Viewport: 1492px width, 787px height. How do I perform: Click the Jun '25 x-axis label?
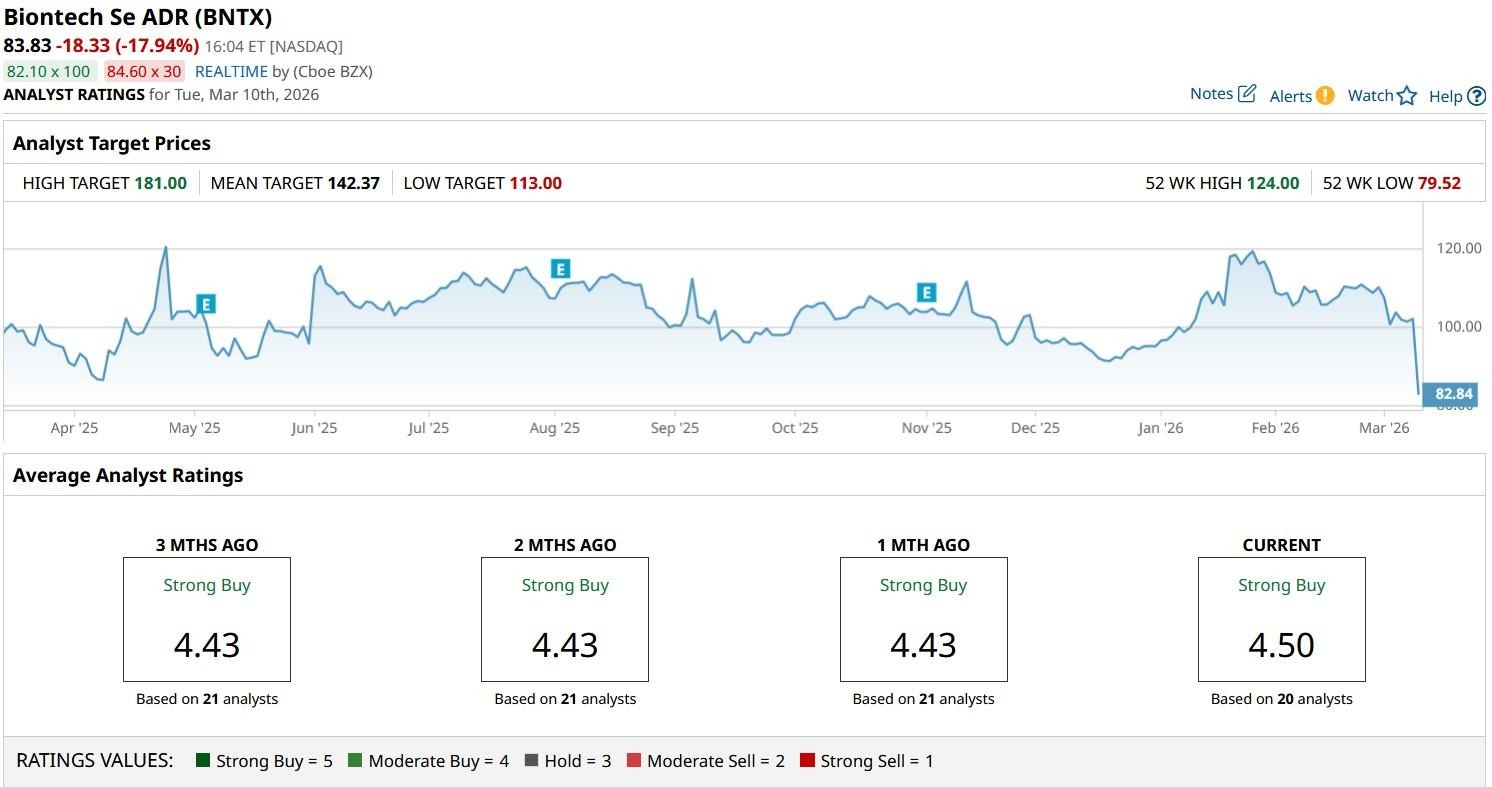tap(314, 428)
